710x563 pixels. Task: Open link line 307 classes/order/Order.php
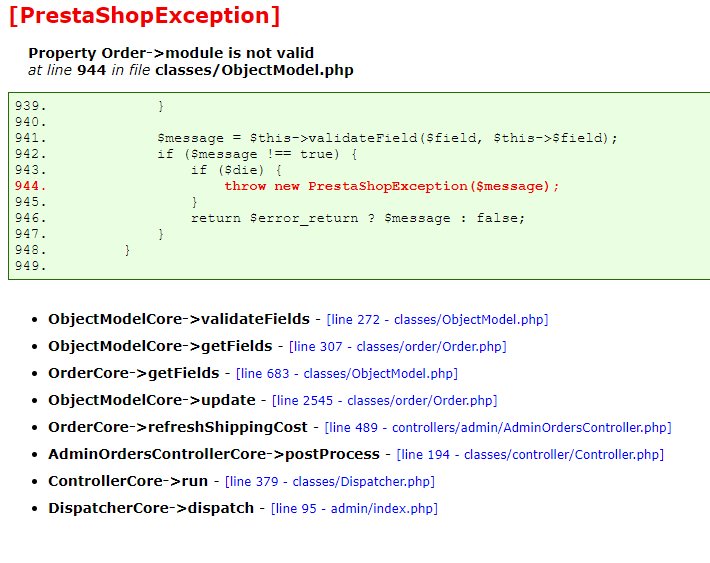click(x=398, y=347)
